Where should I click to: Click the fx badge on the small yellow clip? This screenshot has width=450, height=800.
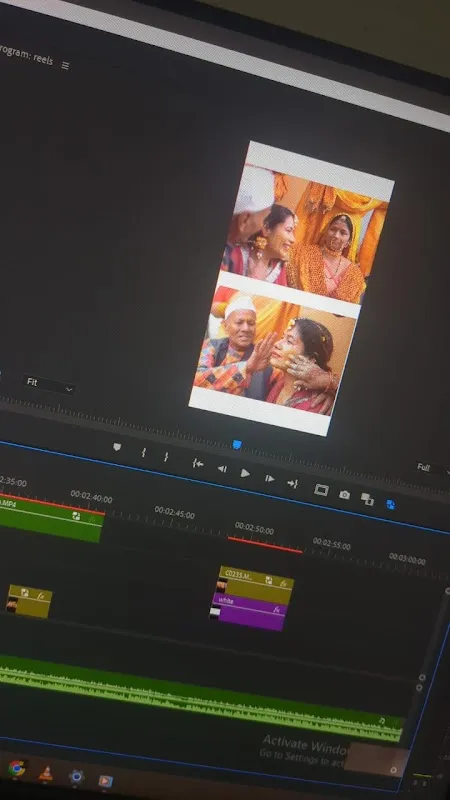41,595
